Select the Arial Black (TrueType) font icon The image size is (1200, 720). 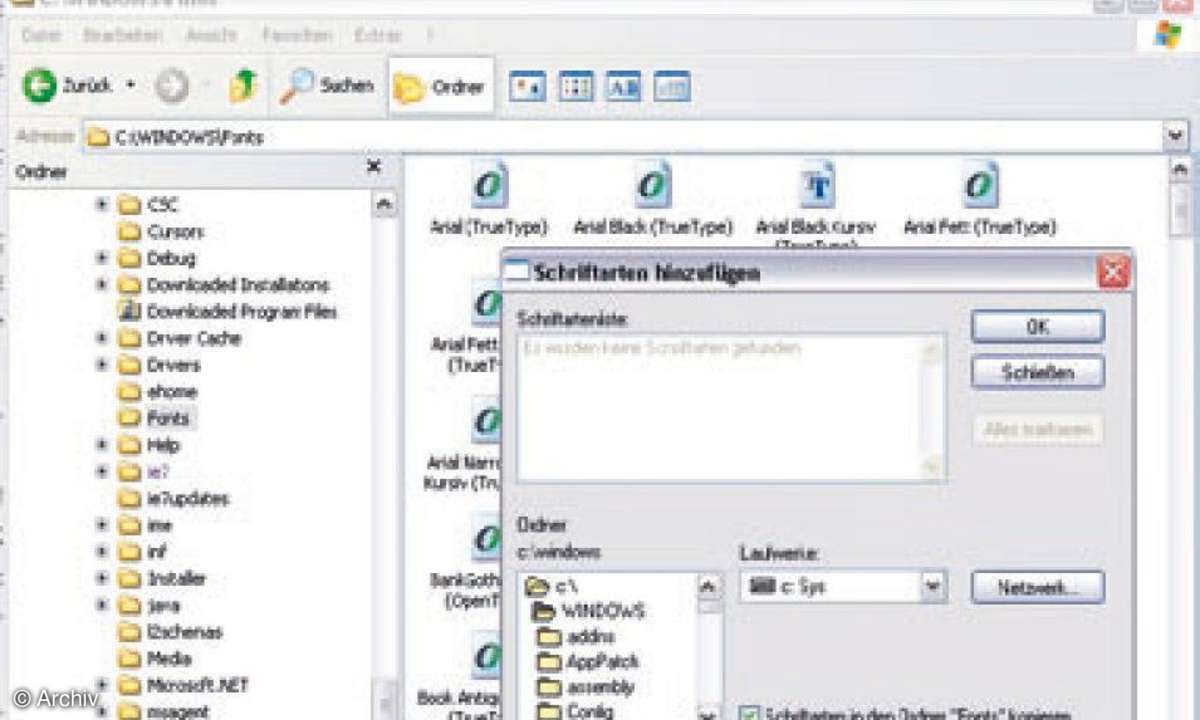652,187
